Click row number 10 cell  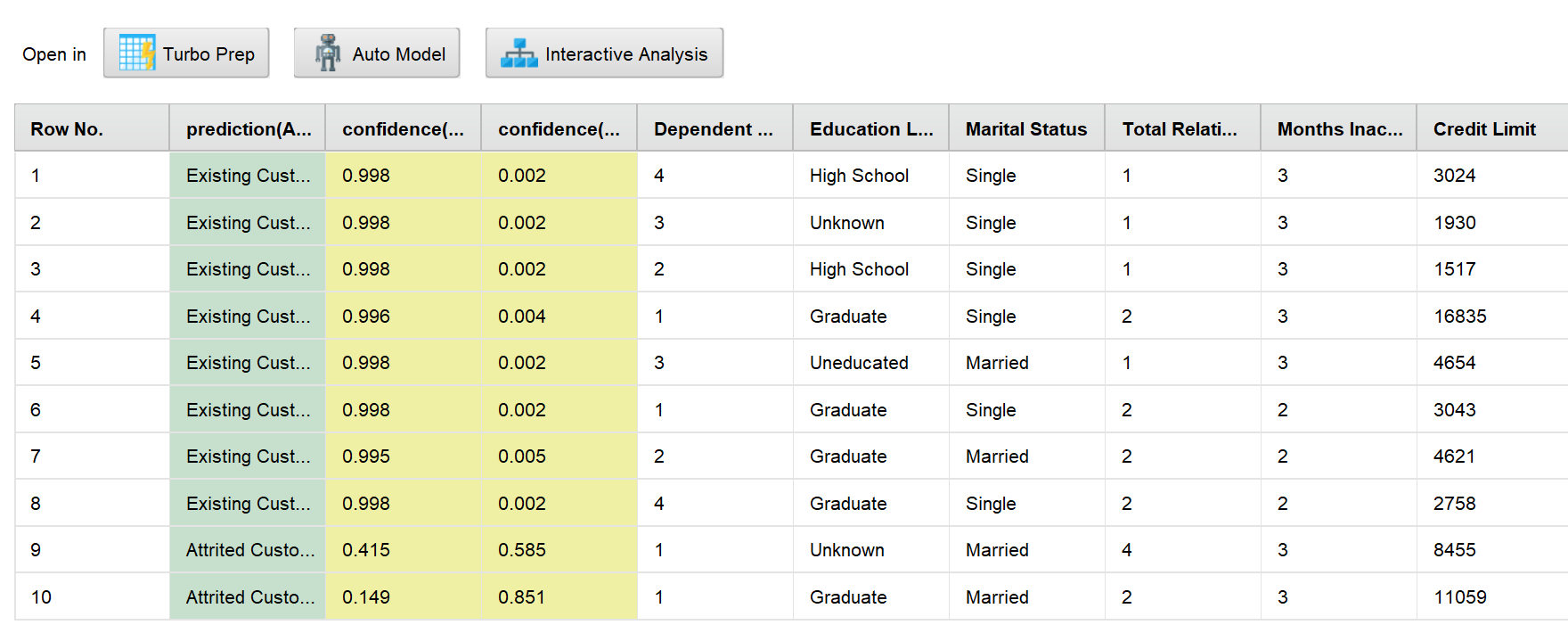click(x=92, y=596)
